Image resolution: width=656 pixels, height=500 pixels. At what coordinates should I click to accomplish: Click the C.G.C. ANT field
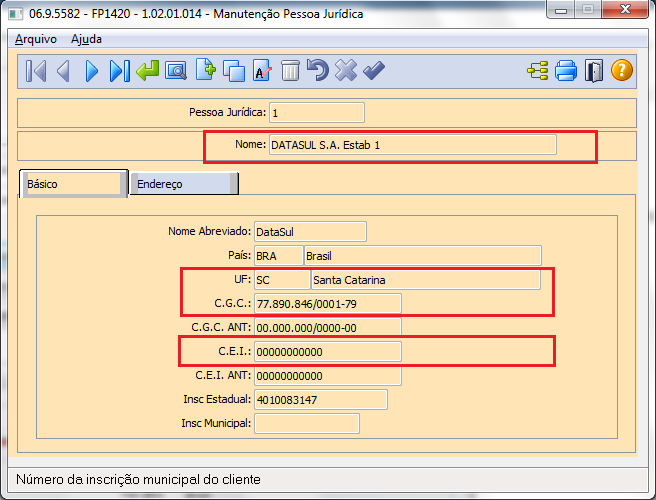(328, 328)
